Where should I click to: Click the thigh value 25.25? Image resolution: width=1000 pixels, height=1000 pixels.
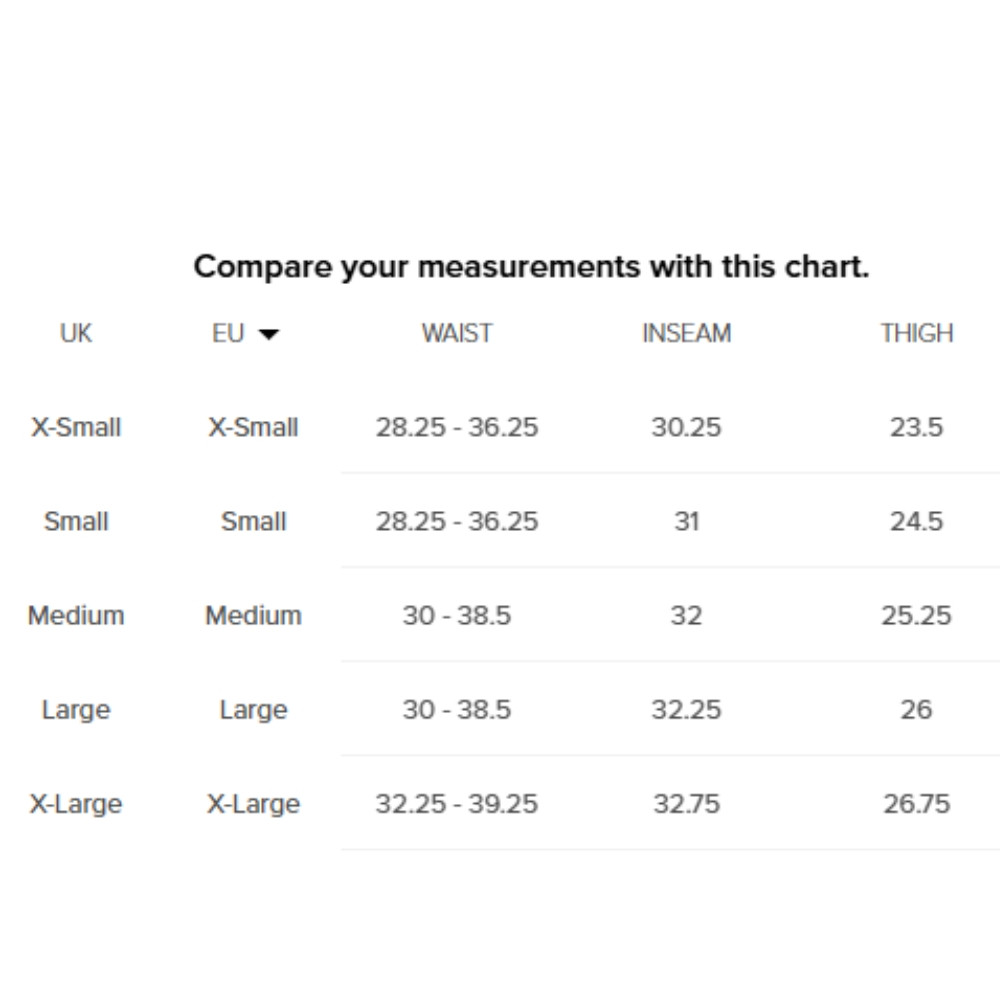[x=916, y=615]
